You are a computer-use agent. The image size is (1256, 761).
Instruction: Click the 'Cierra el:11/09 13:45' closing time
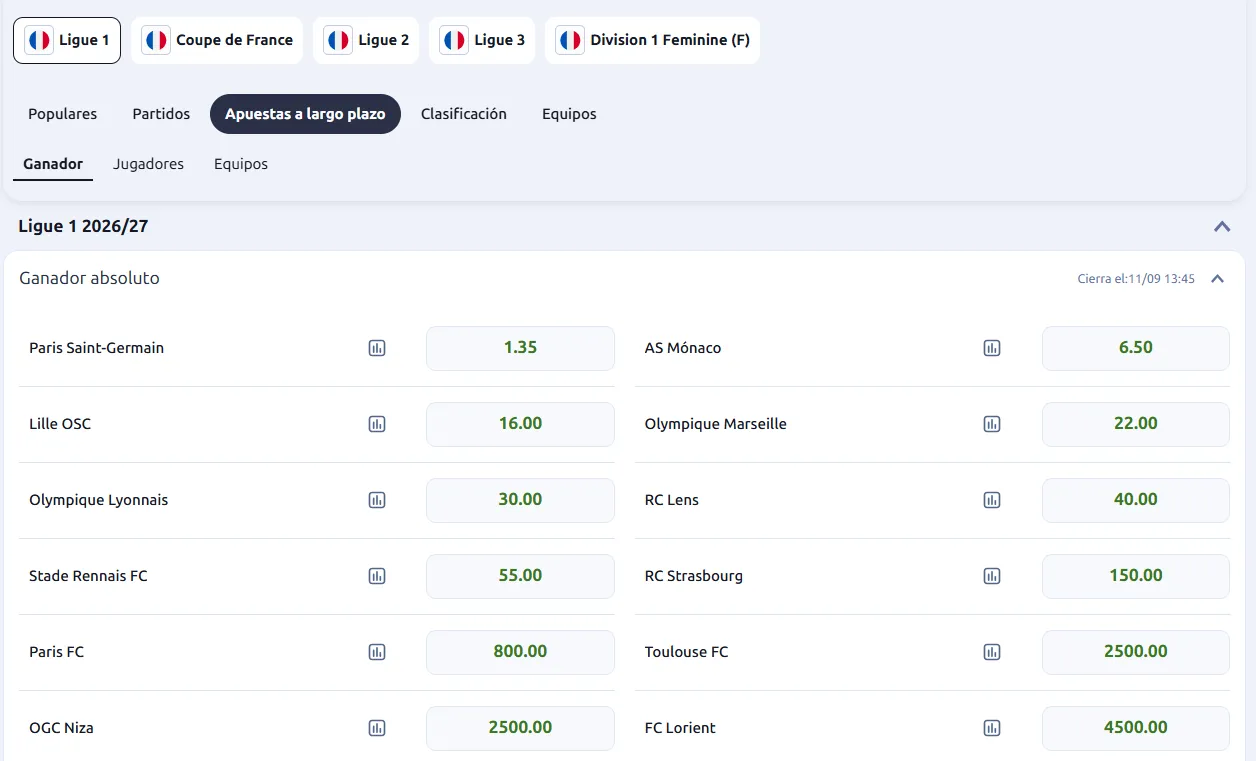click(1136, 279)
